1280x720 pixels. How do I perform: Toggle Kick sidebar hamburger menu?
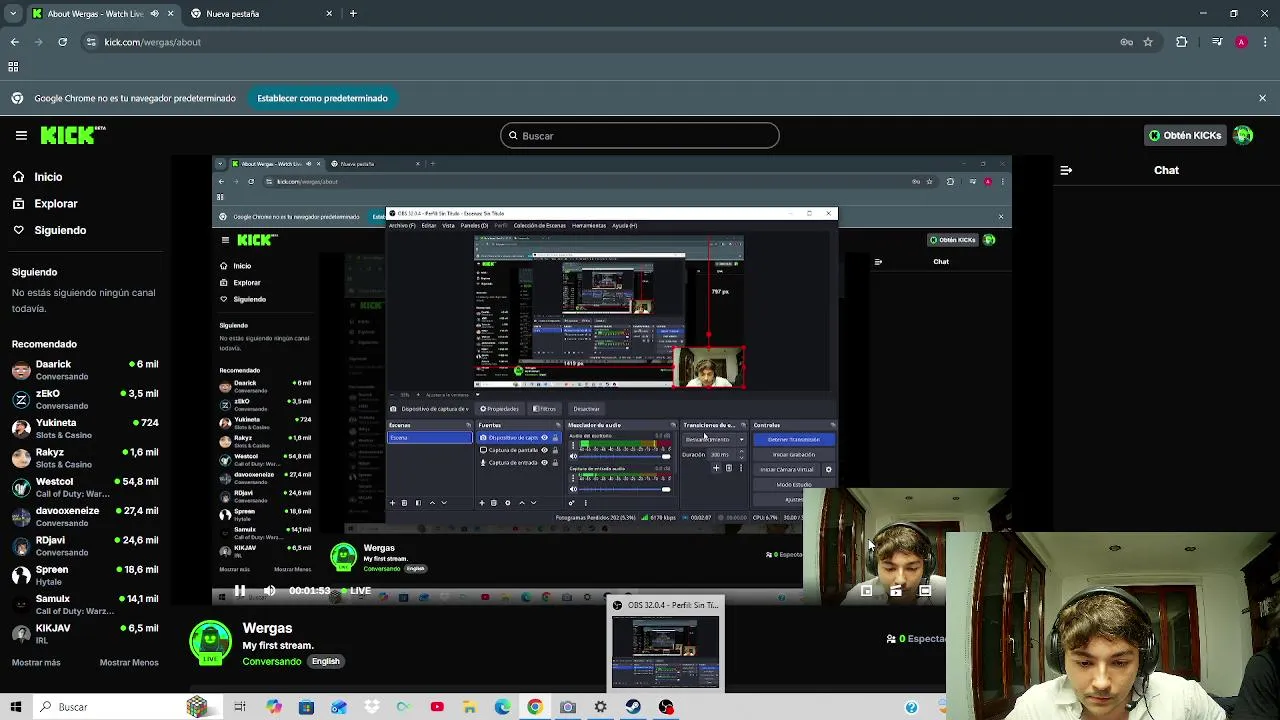(x=21, y=135)
